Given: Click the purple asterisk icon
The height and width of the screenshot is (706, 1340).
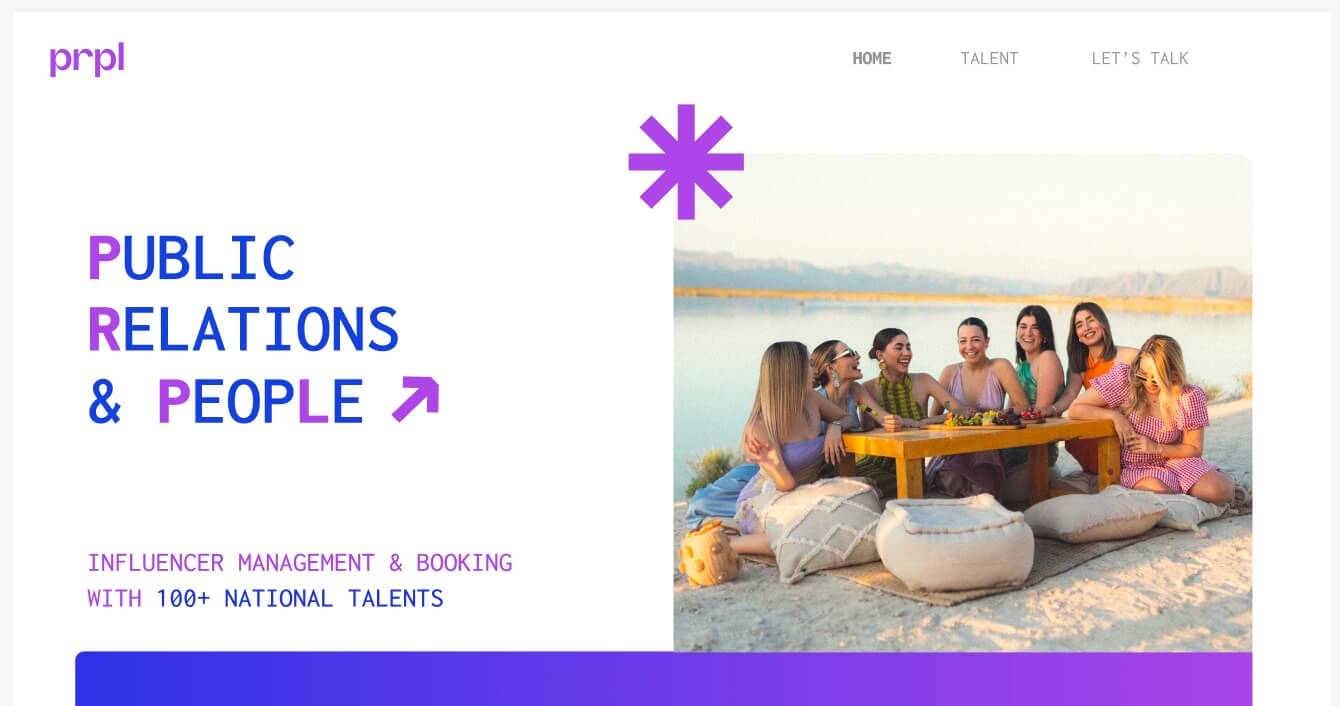Looking at the screenshot, I should [686, 161].
